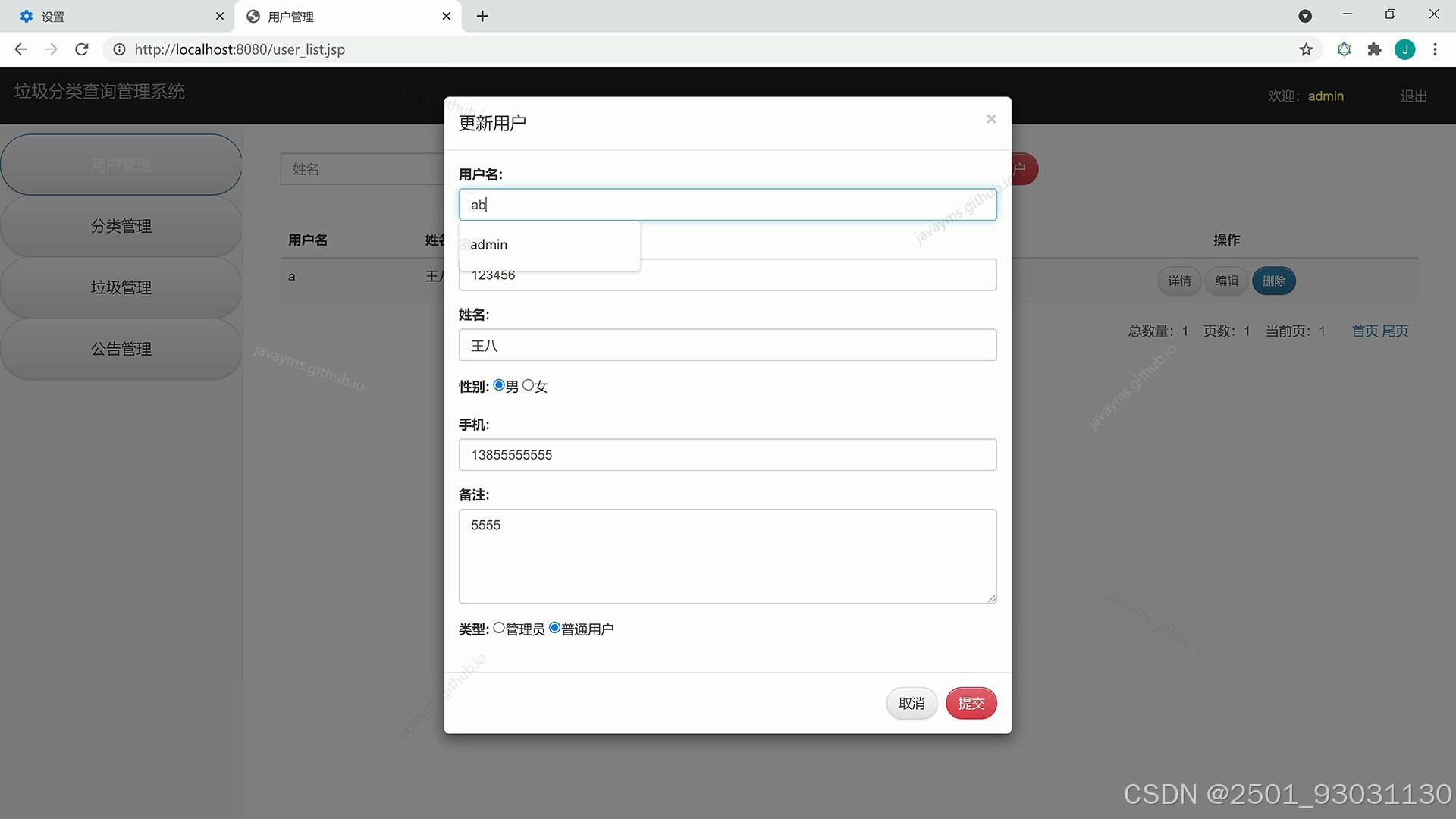
Task: Close the 用户管理 tab
Action: (446, 16)
